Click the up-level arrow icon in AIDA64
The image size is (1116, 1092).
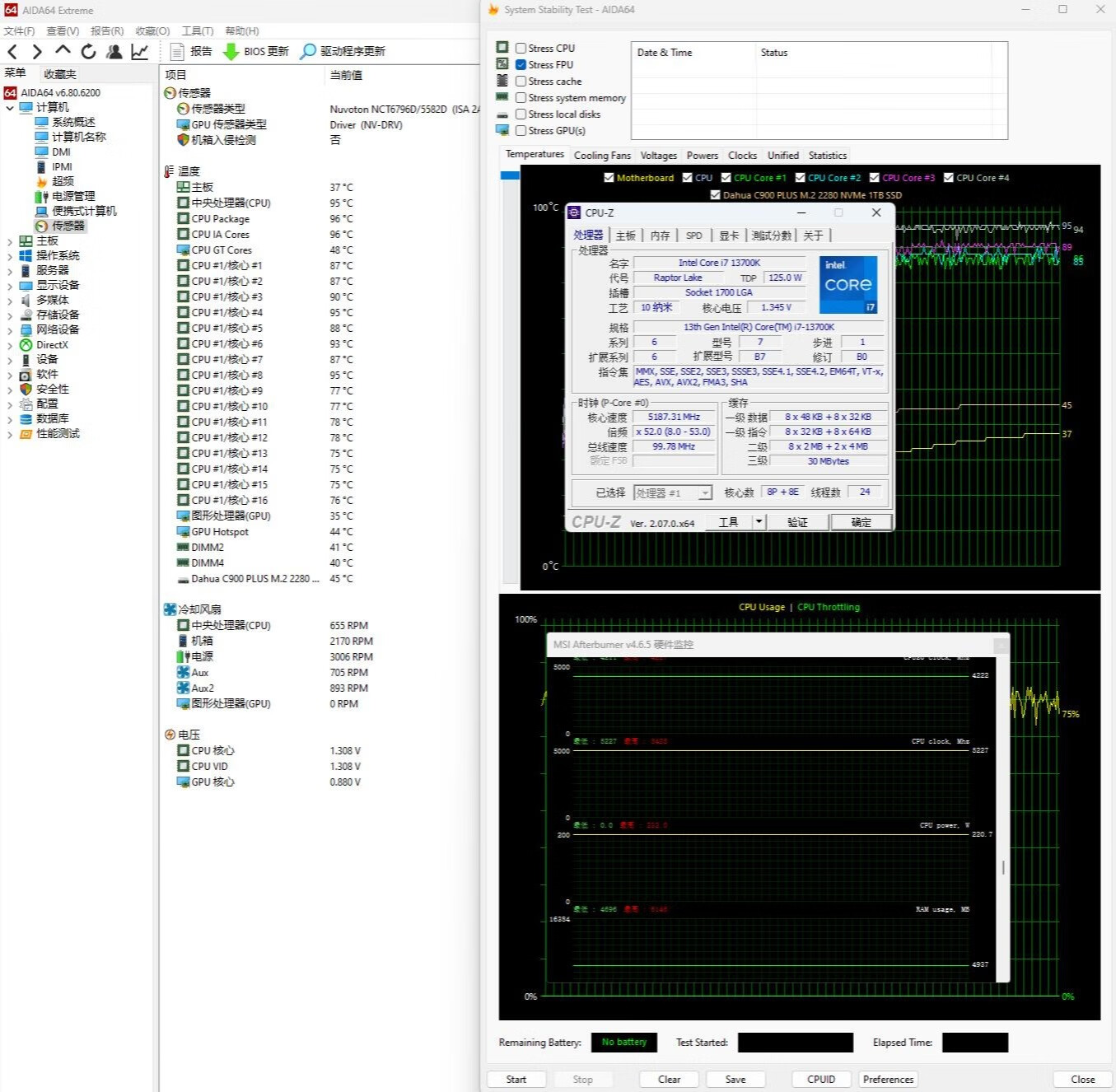pos(63,51)
